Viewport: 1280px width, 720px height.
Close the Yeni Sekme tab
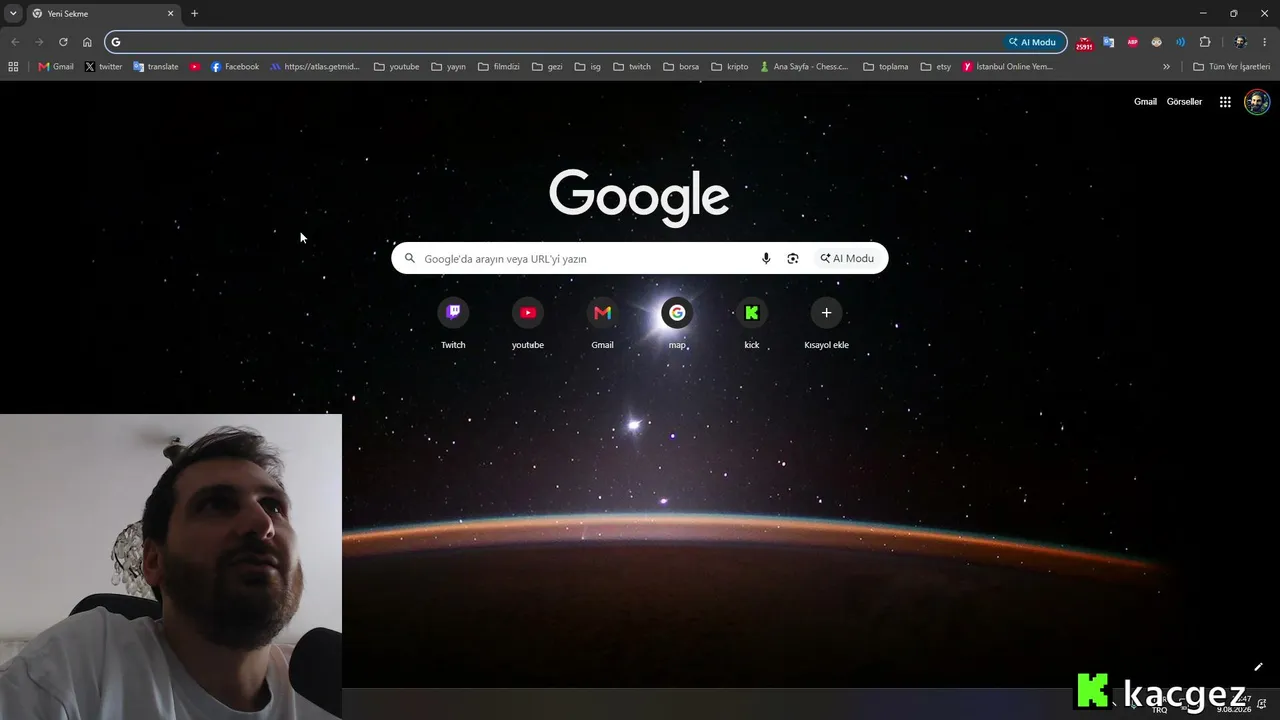coord(170,14)
